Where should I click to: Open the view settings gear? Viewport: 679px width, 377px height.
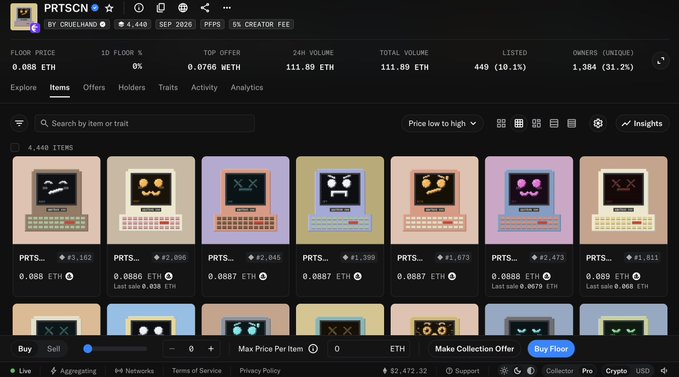(x=598, y=123)
